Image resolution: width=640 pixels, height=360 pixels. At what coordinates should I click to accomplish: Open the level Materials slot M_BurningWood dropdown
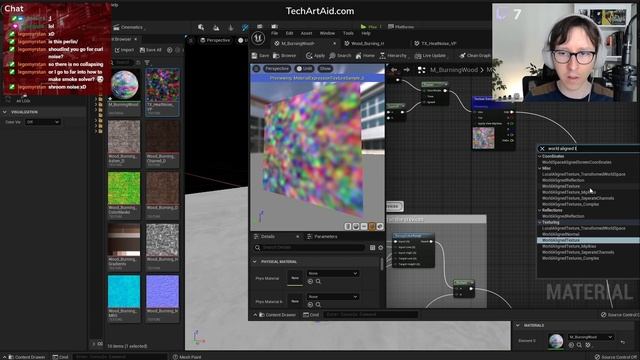[590, 337]
